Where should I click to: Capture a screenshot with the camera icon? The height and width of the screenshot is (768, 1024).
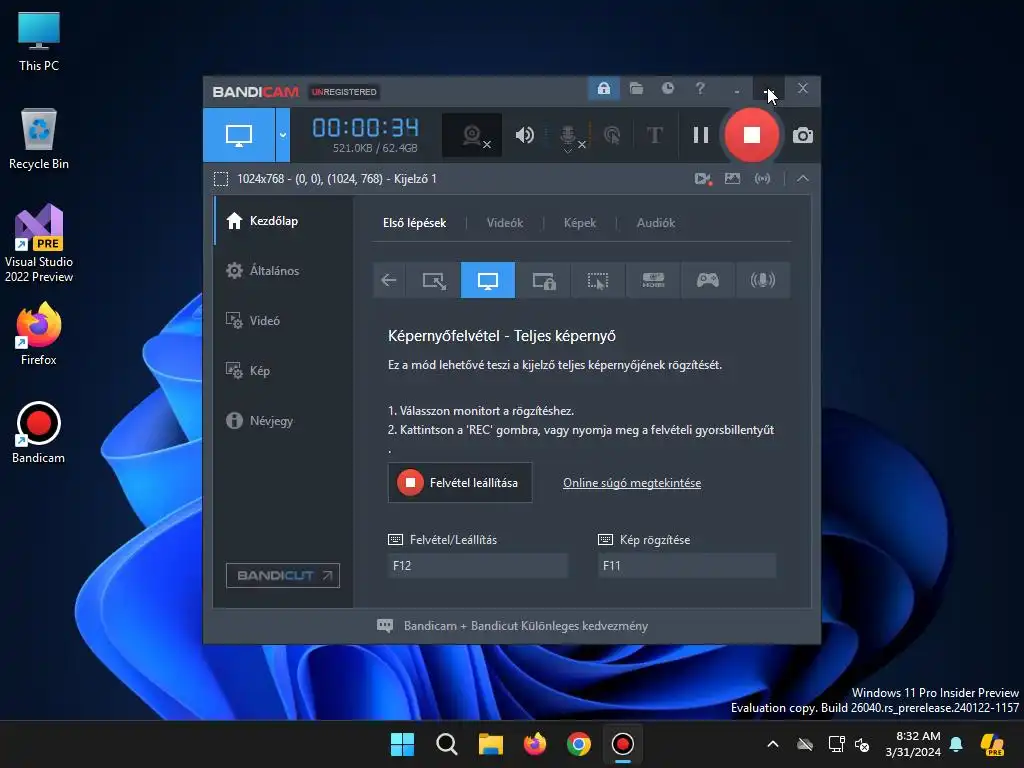803,135
